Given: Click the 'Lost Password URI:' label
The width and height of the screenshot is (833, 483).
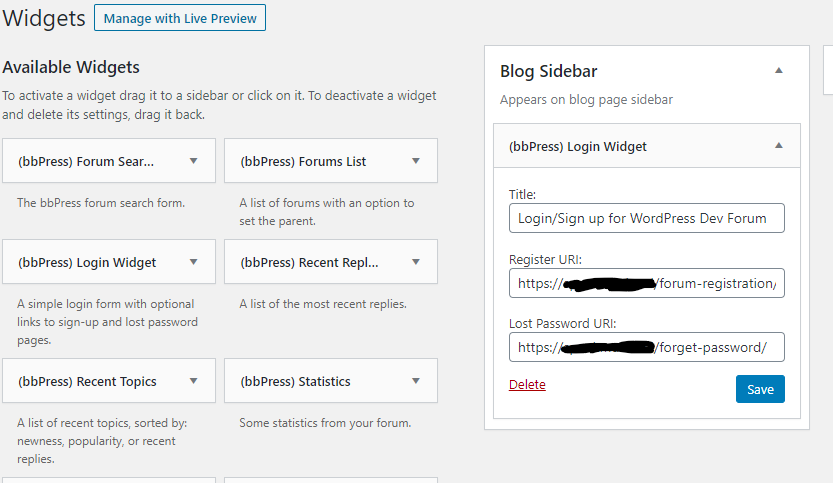Looking at the screenshot, I should (563, 323).
